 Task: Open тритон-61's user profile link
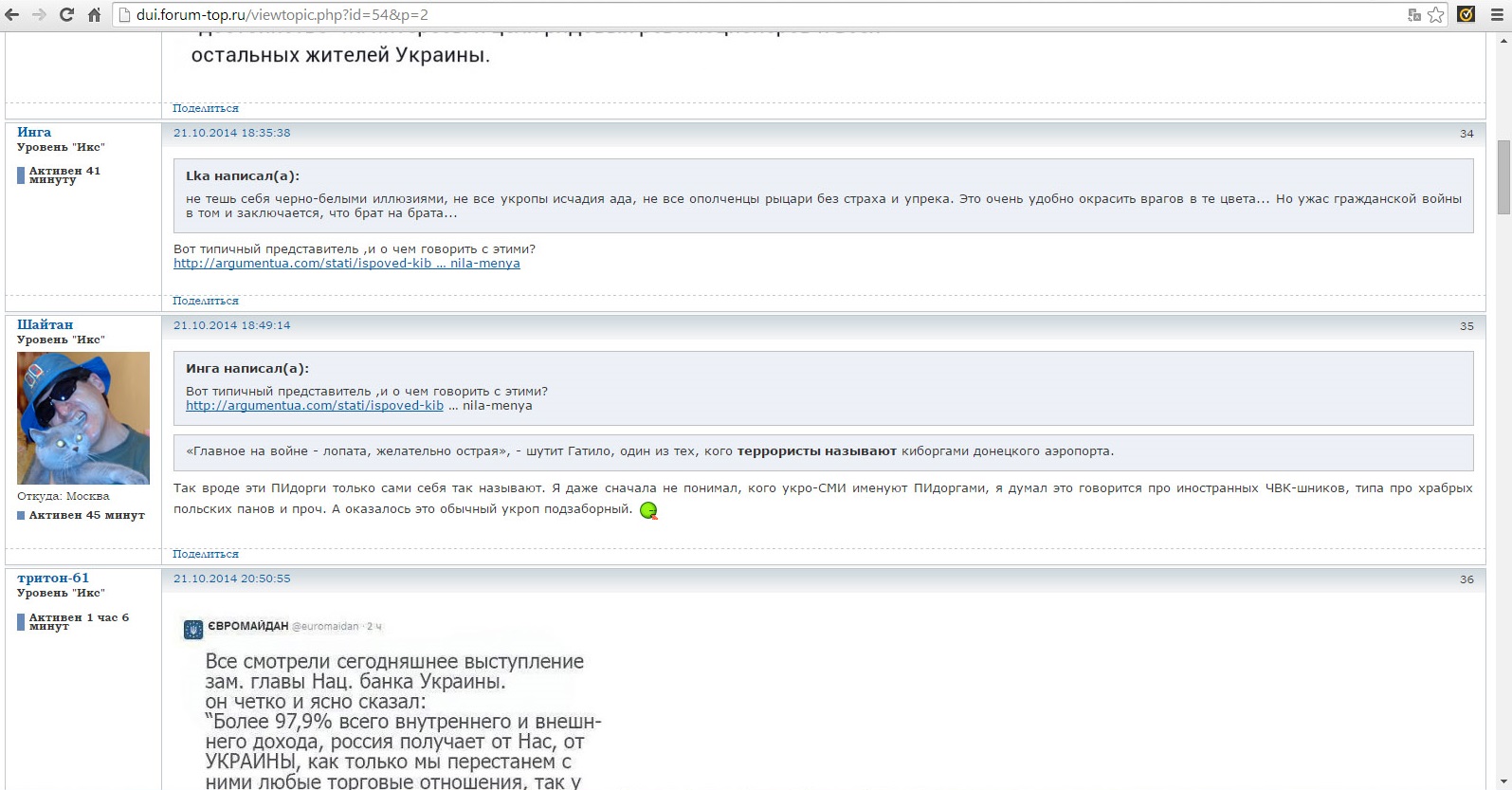[53, 578]
